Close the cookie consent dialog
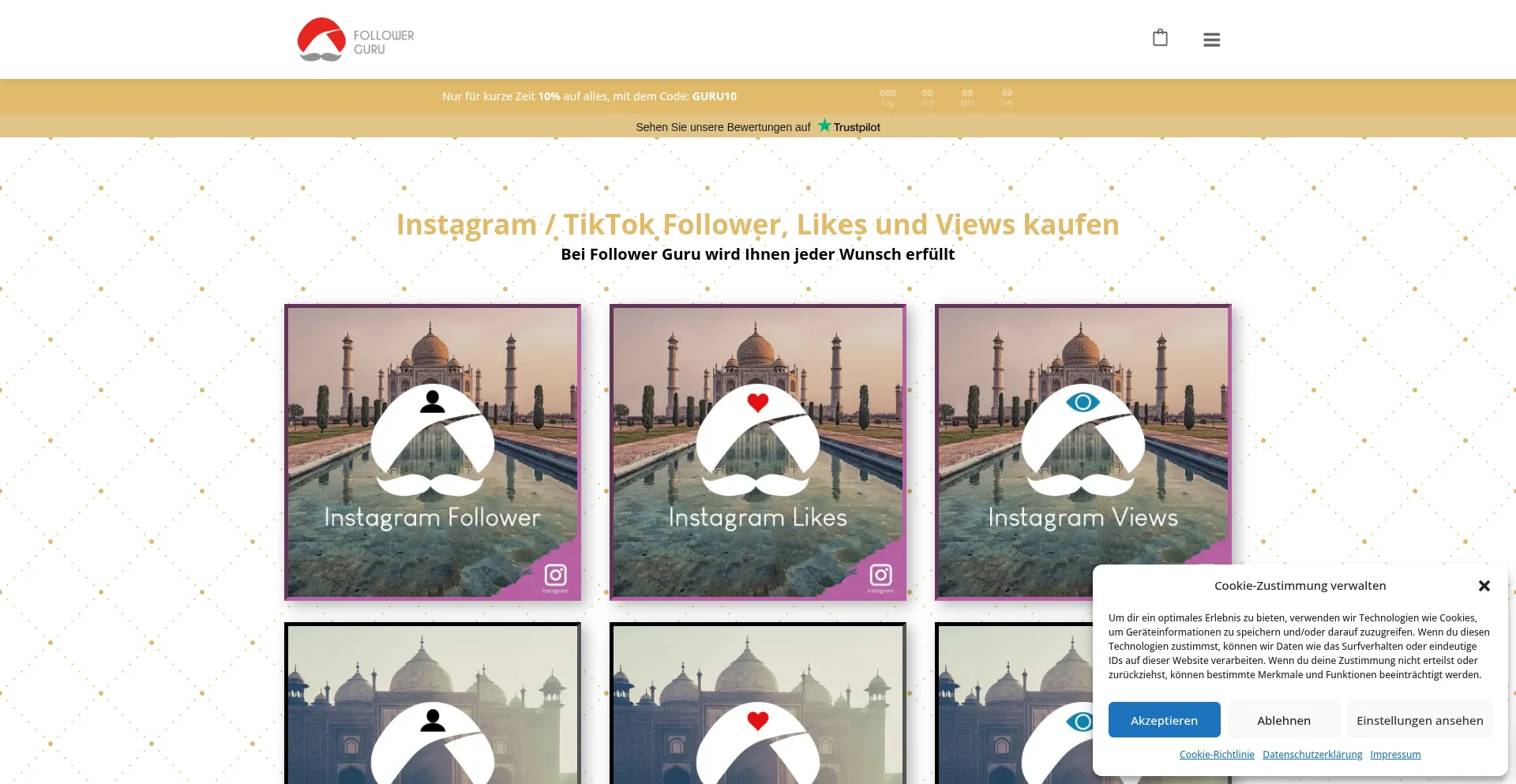The image size is (1516, 784). pos(1484,586)
